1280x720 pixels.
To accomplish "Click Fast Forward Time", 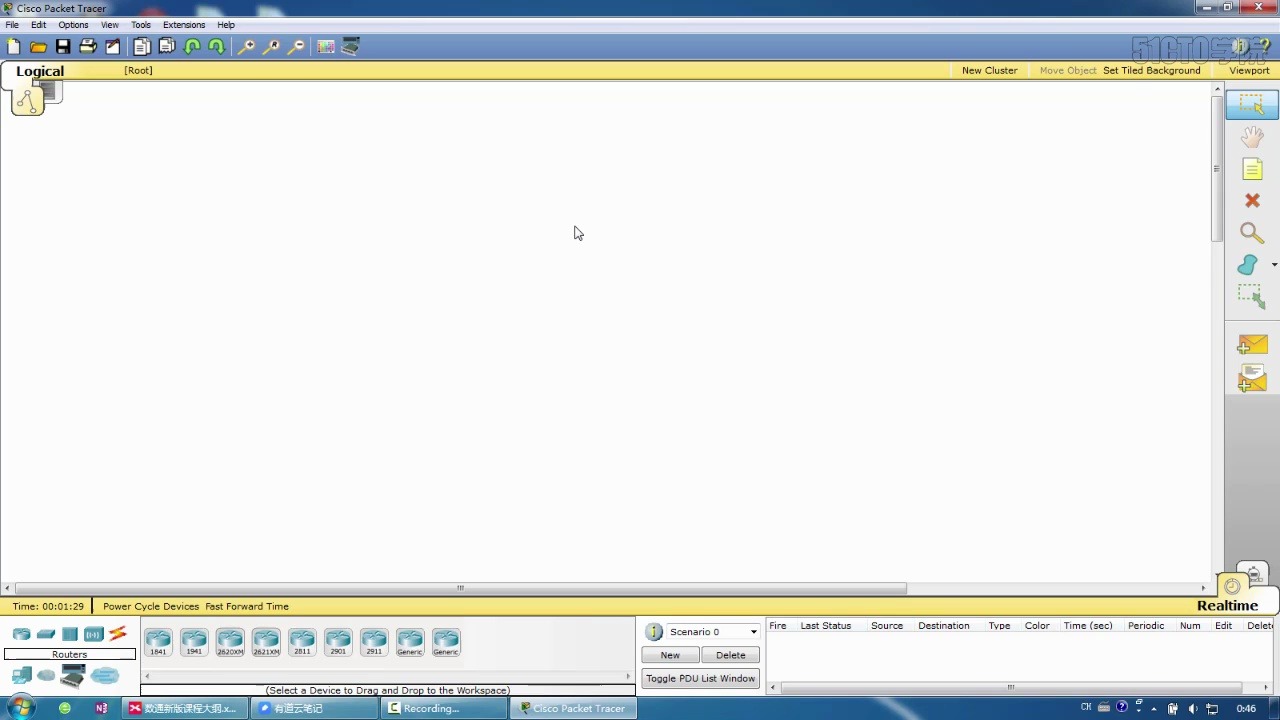I will pyautogui.click(x=247, y=606).
